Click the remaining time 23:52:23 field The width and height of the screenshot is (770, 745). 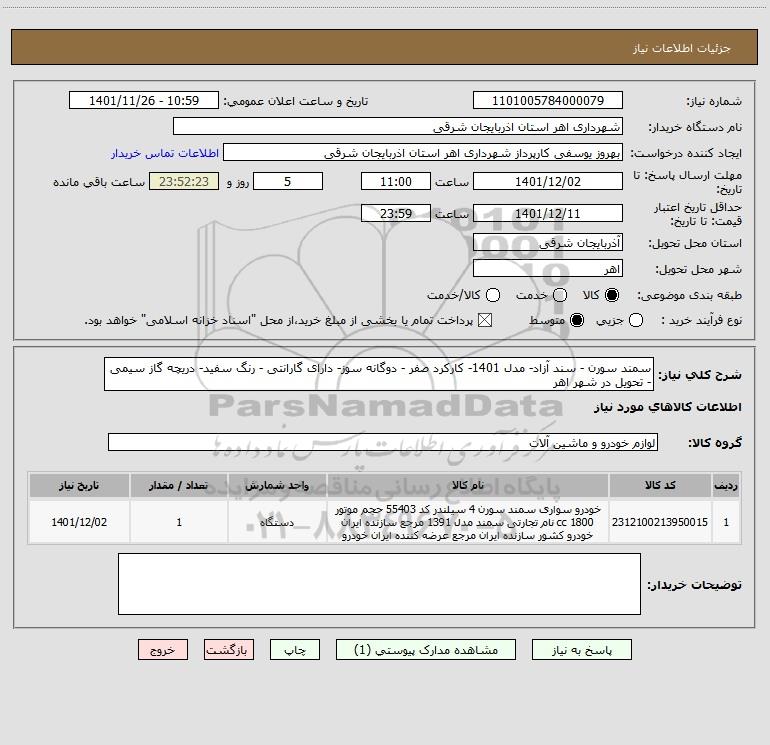point(184,181)
